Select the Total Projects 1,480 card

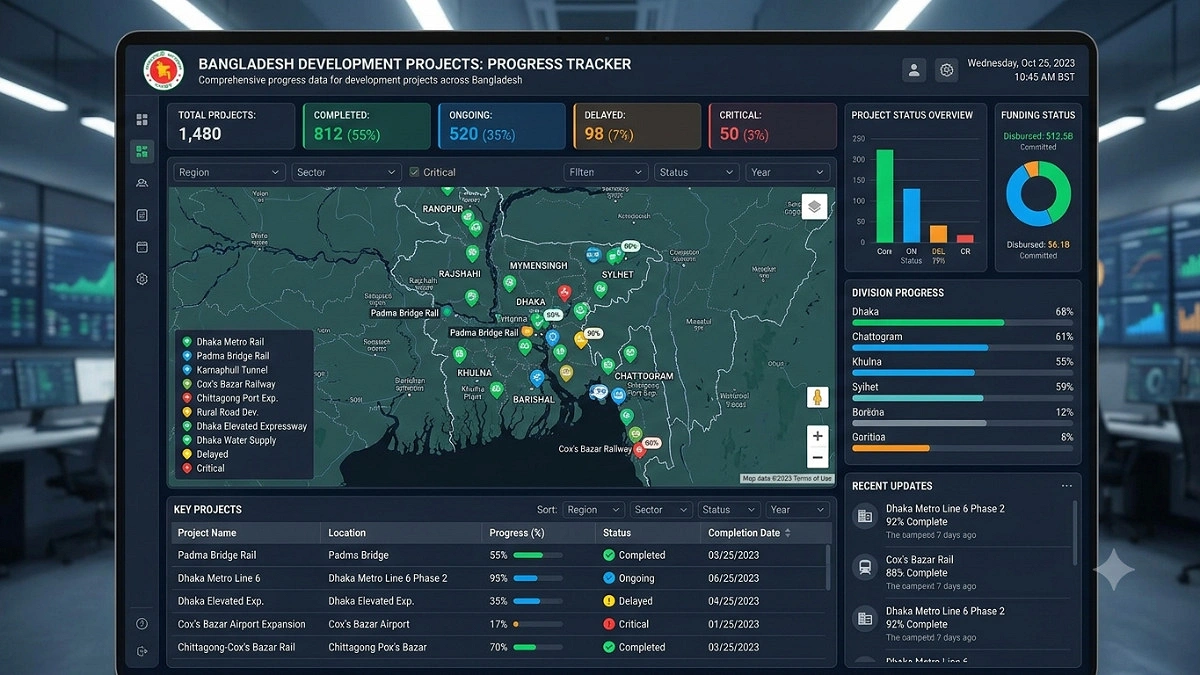point(231,126)
